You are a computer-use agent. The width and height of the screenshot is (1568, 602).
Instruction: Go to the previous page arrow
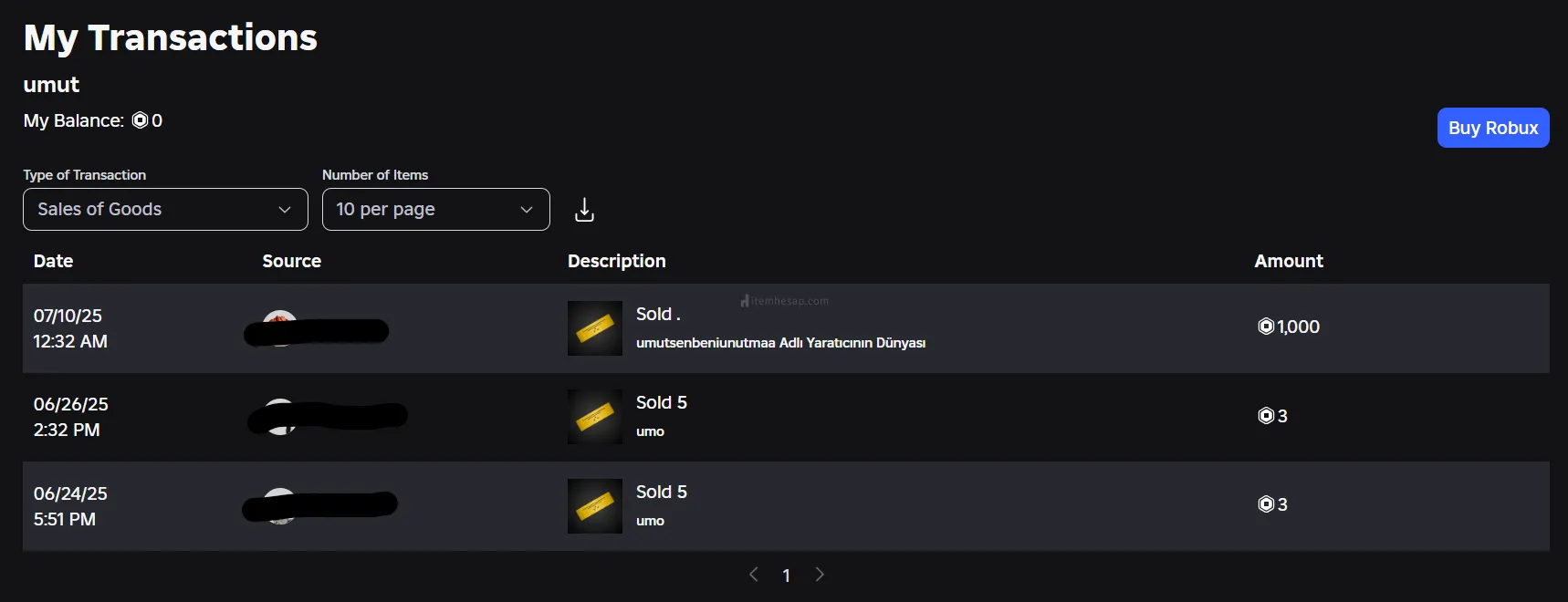point(754,575)
